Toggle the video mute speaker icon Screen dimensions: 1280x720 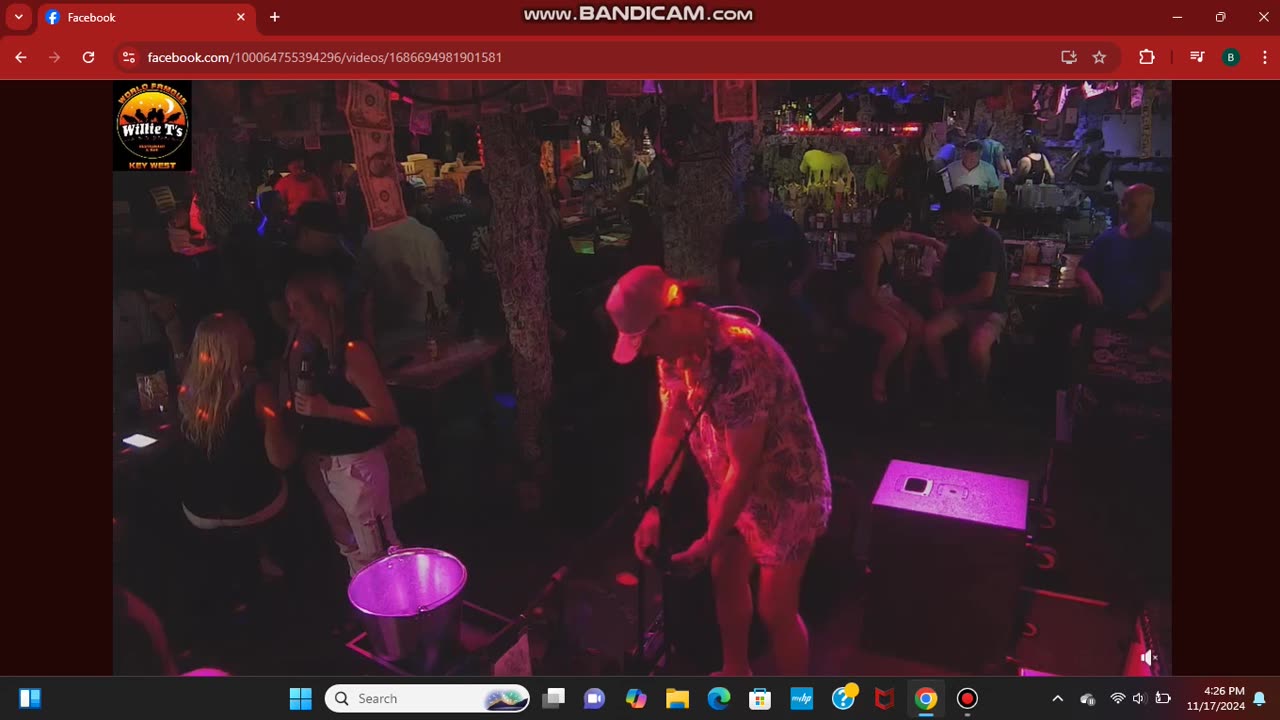[1149, 657]
